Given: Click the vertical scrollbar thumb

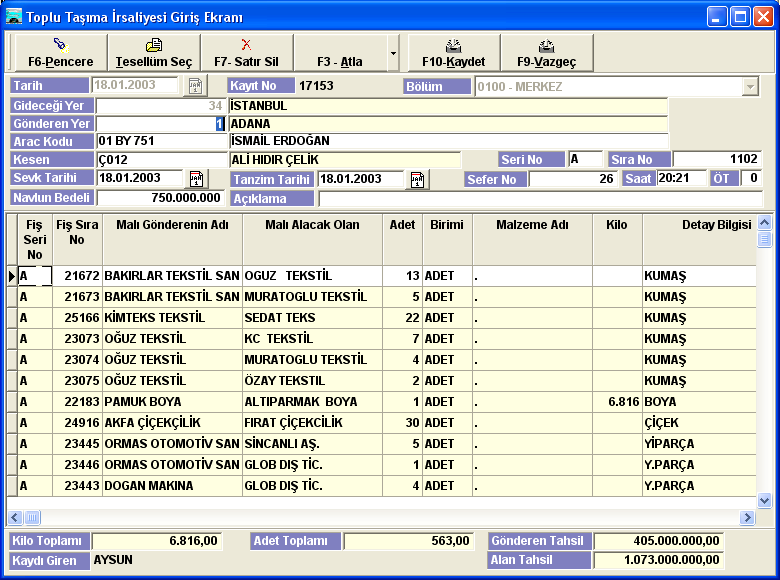Looking at the screenshot, I should coord(764,239).
